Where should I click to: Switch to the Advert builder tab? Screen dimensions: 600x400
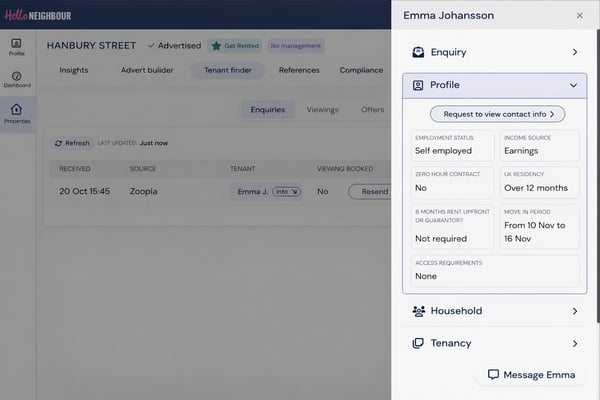(147, 70)
